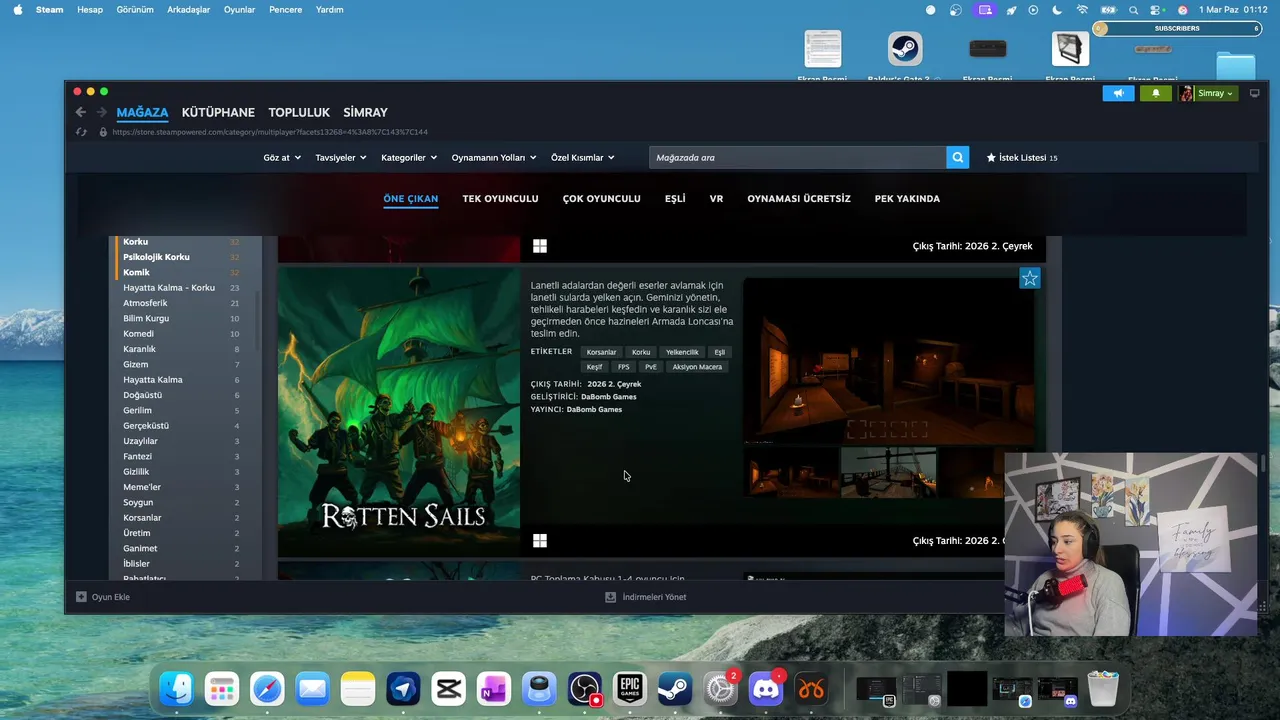Toggle the wishlist star on Rotten Sails
Viewport: 1280px width, 720px height.
click(x=1030, y=278)
